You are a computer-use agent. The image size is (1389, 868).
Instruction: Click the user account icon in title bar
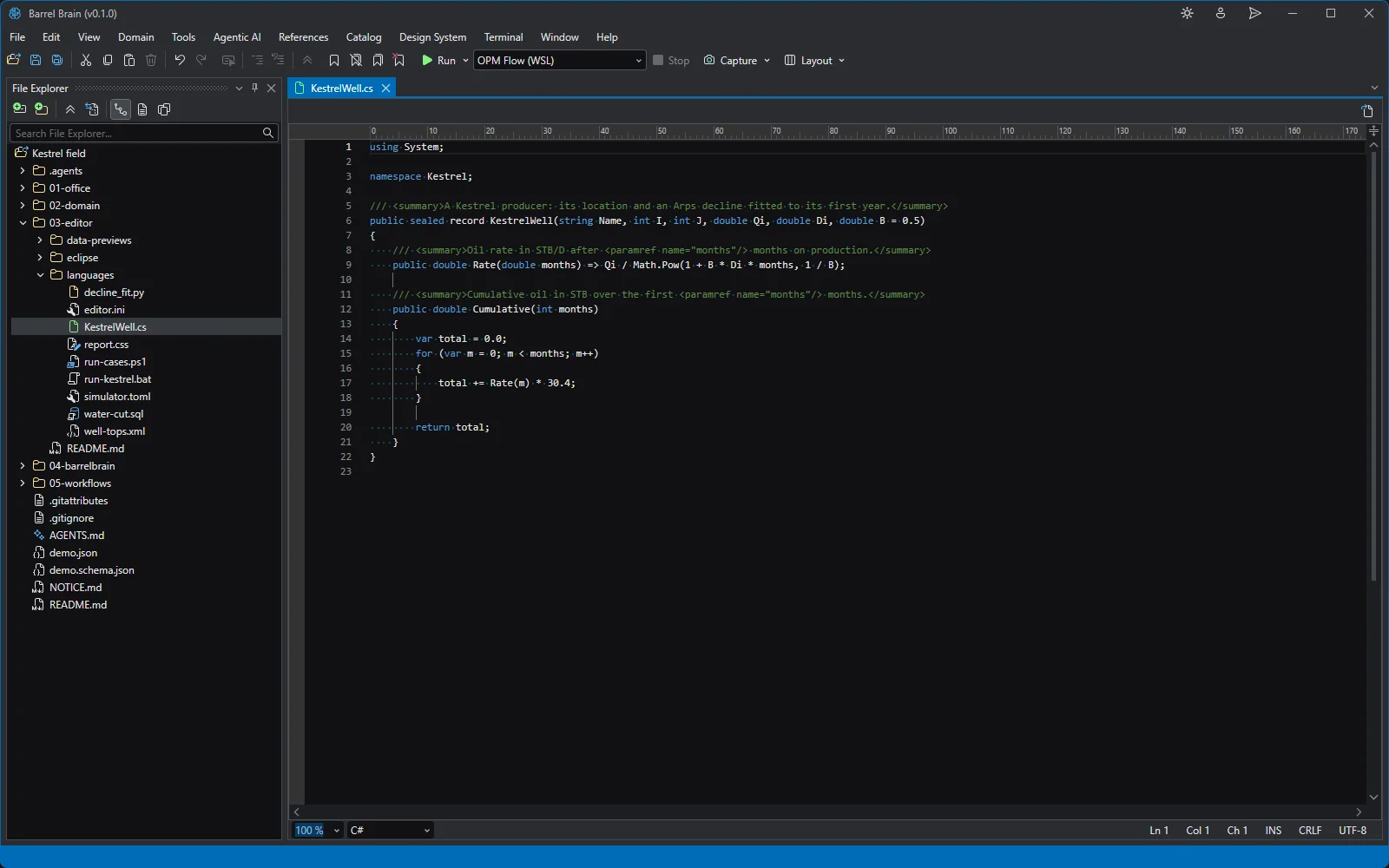tap(1221, 13)
